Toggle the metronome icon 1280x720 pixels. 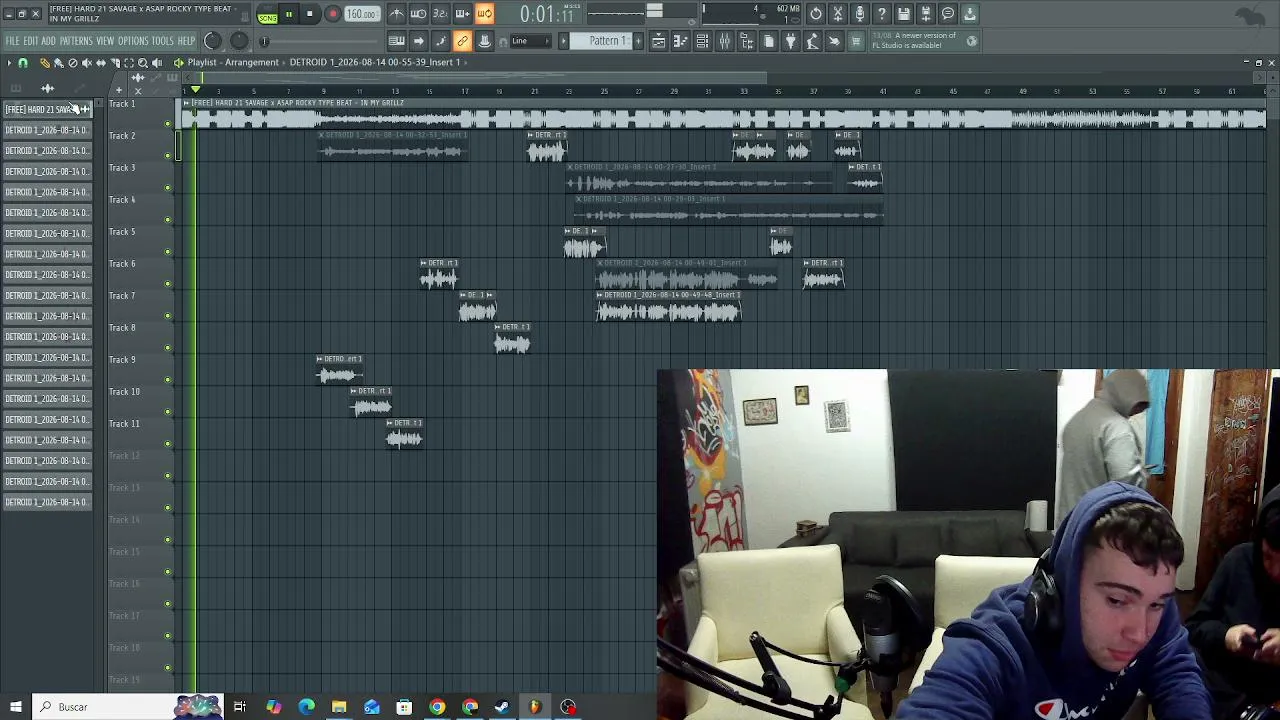[x=397, y=14]
